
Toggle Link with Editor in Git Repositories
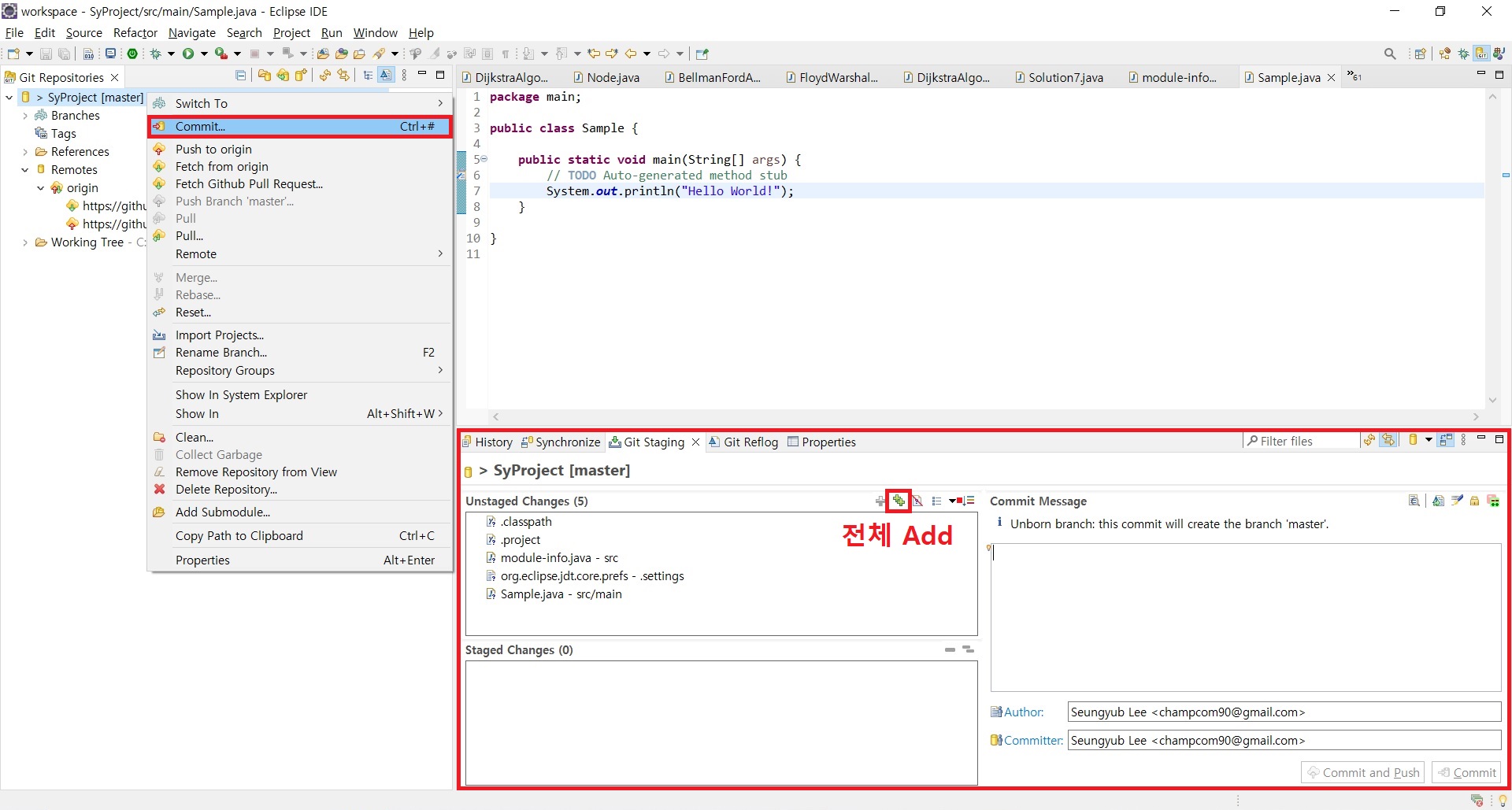pos(343,75)
